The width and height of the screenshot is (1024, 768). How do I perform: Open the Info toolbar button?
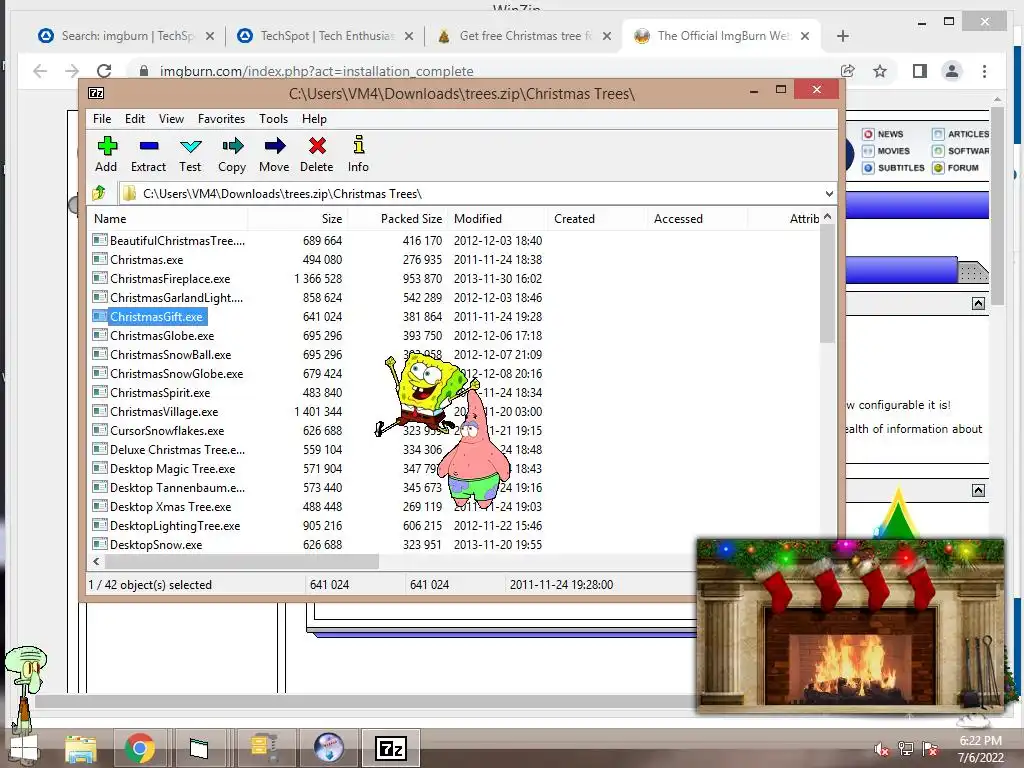(358, 155)
